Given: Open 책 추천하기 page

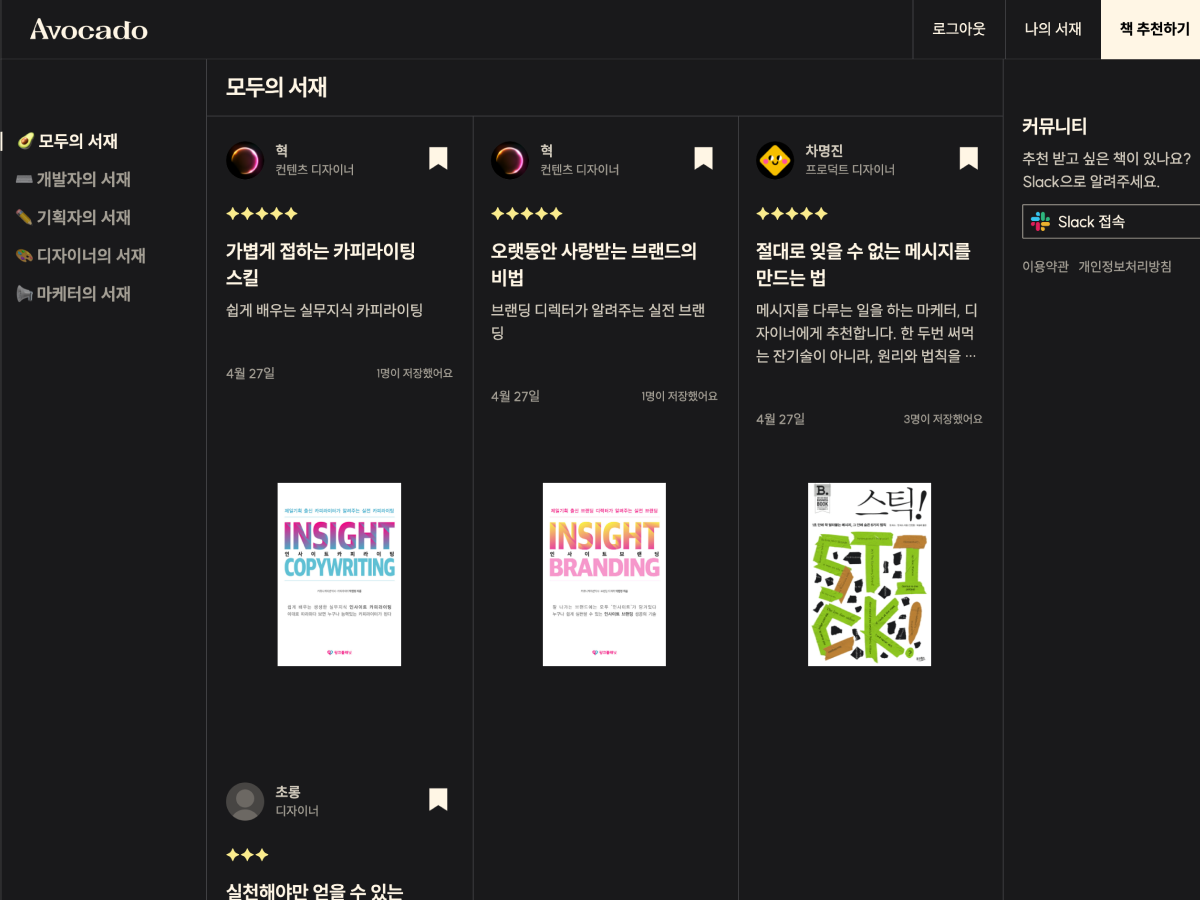Looking at the screenshot, I should pyautogui.click(x=1151, y=29).
